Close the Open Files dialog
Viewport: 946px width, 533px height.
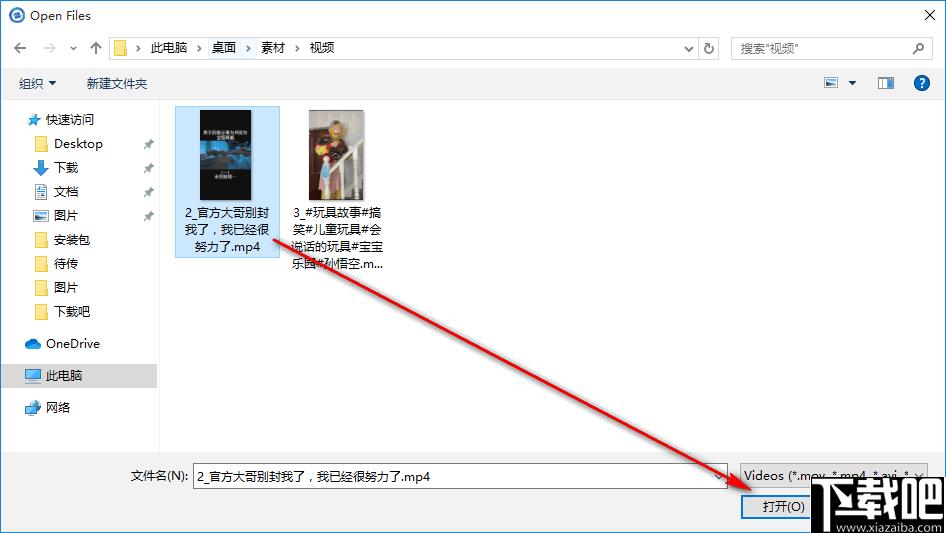(930, 16)
